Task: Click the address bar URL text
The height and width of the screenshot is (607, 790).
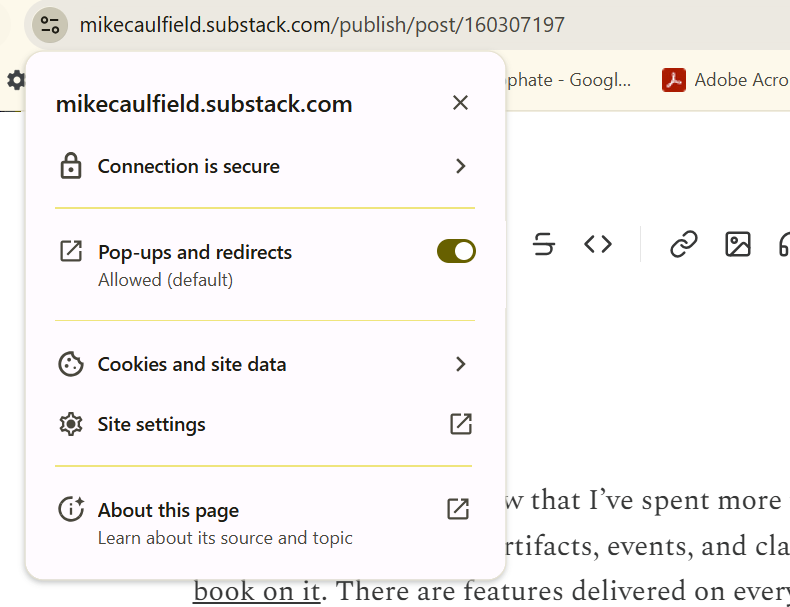Action: pos(322,25)
